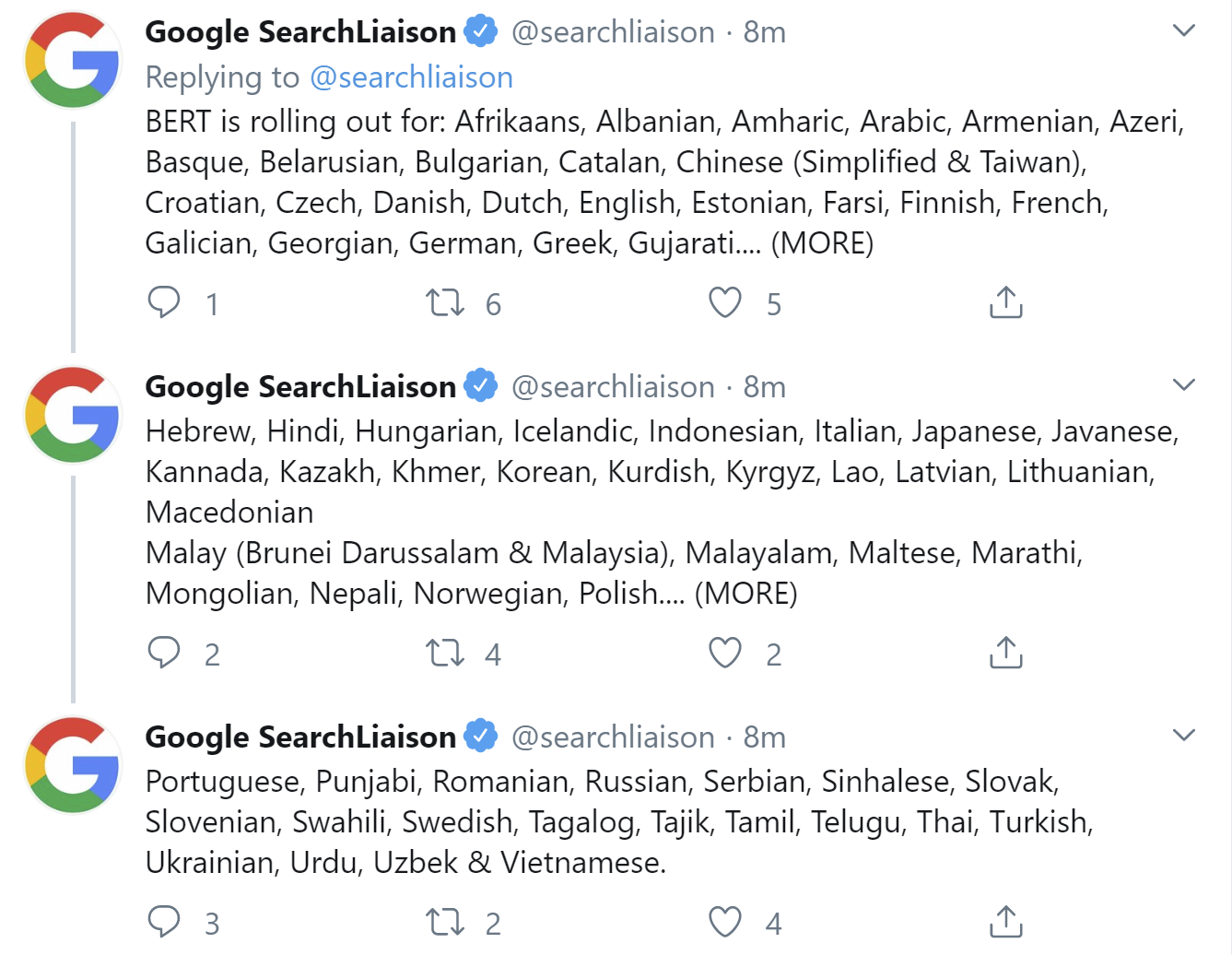Like the final tweet ending with Vietnamese
This screenshot has width=1232, height=955.
[726, 922]
